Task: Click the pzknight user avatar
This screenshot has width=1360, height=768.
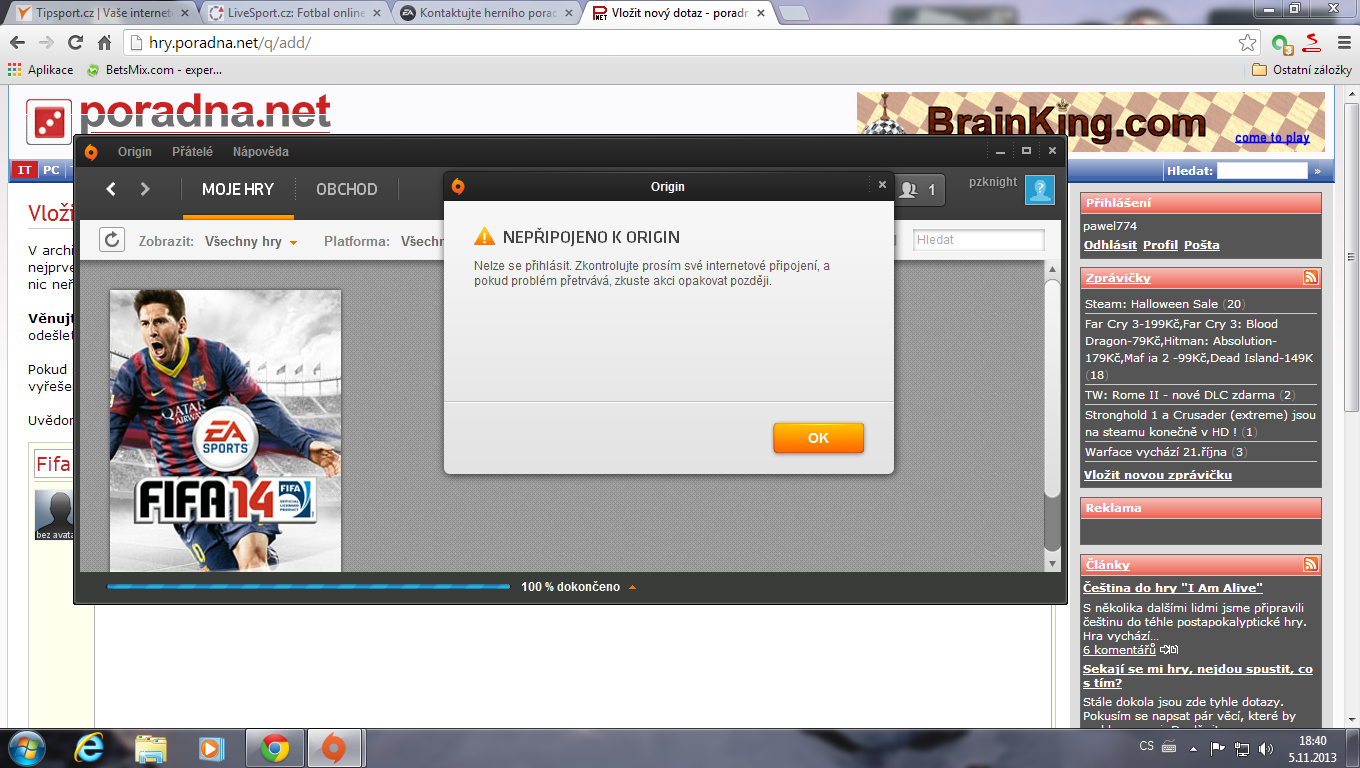Action: 1039,189
